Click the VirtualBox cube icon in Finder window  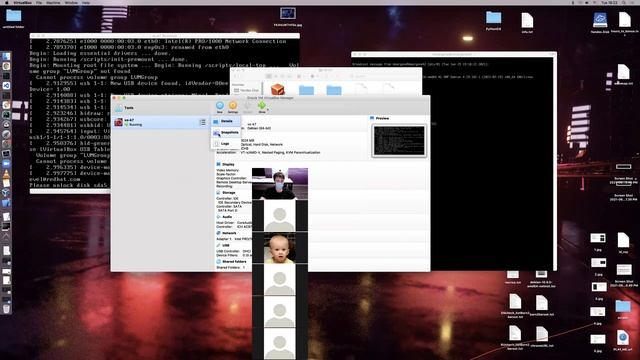click(278, 89)
